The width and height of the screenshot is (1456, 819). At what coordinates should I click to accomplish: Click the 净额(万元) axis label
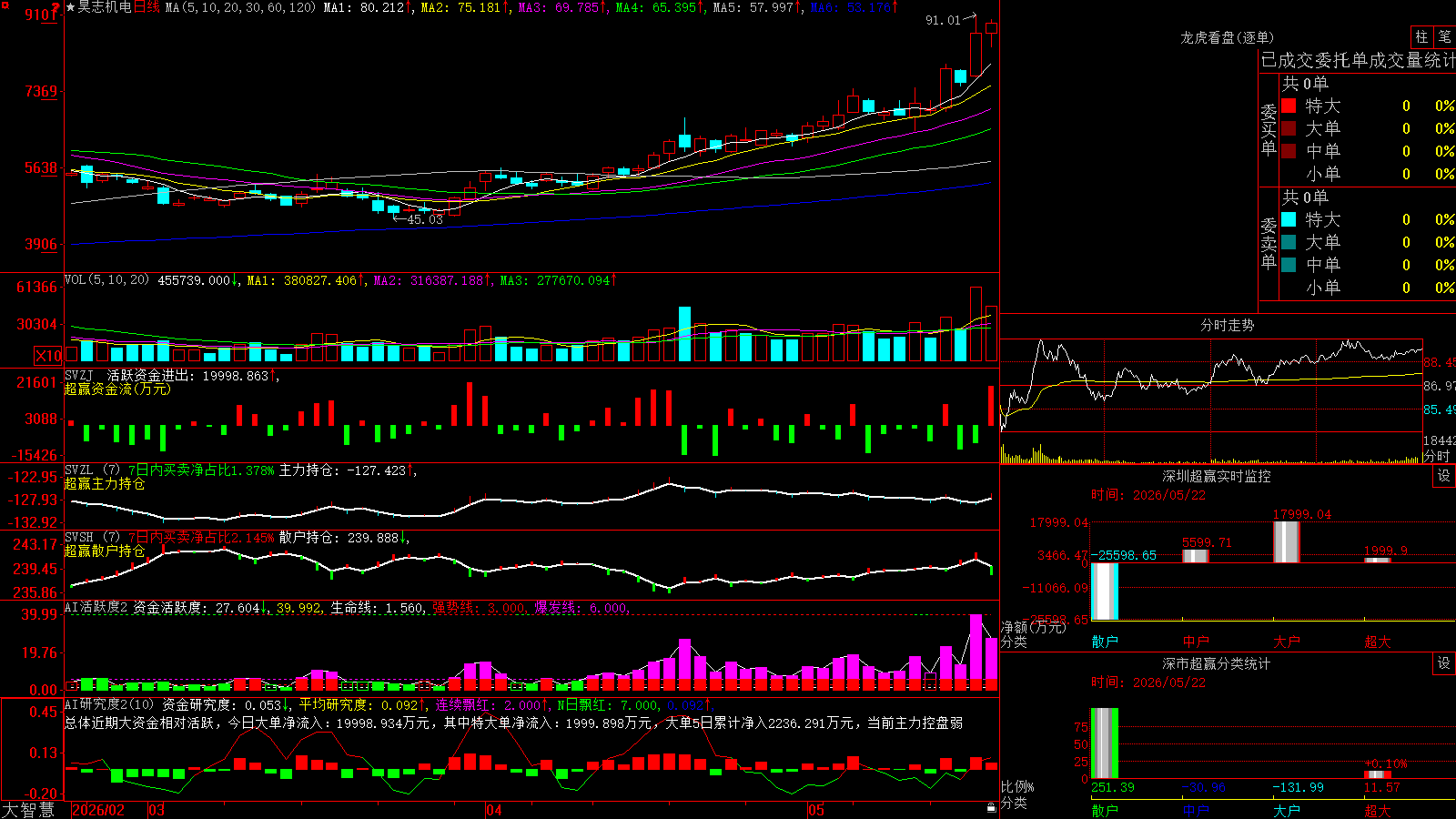pos(1034,627)
